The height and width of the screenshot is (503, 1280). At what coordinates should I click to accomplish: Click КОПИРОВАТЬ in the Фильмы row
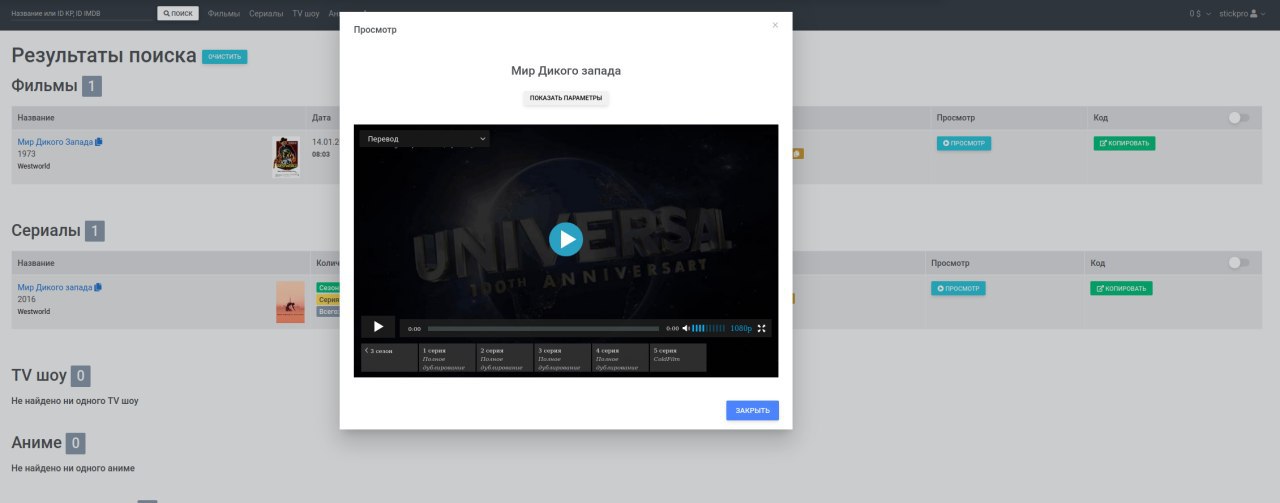tap(1124, 143)
